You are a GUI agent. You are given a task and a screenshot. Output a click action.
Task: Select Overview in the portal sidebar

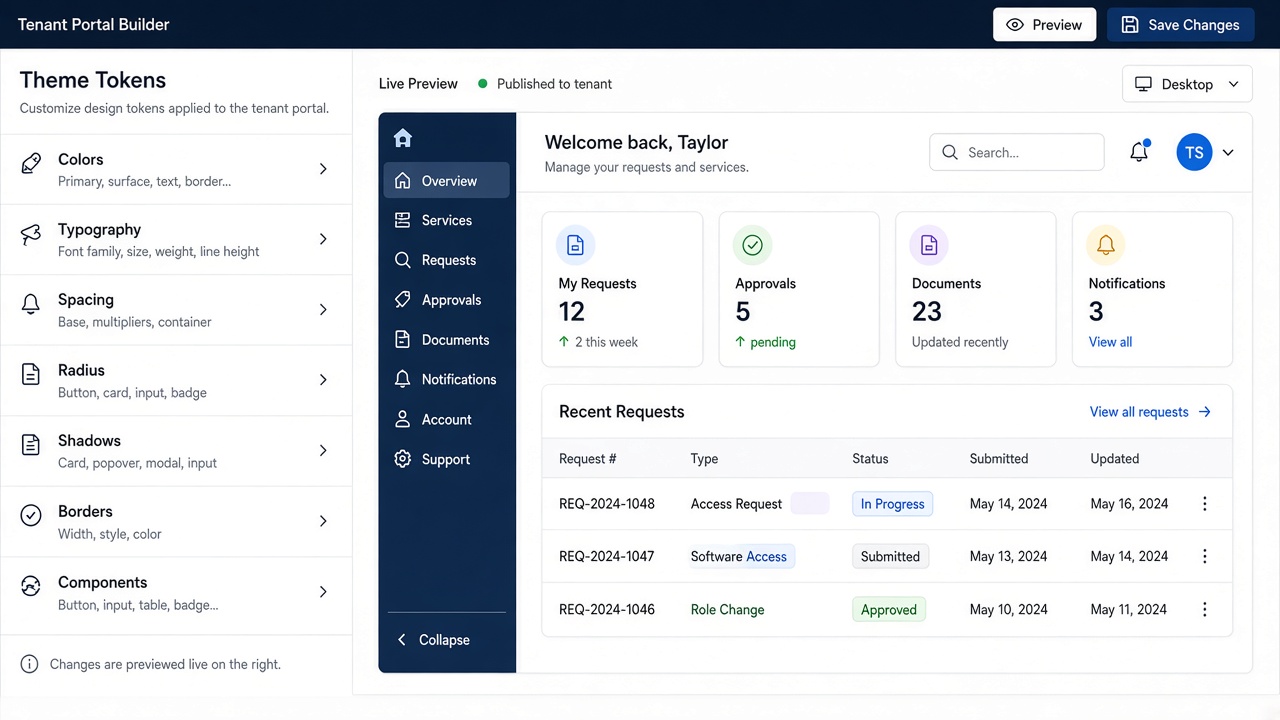tap(446, 181)
